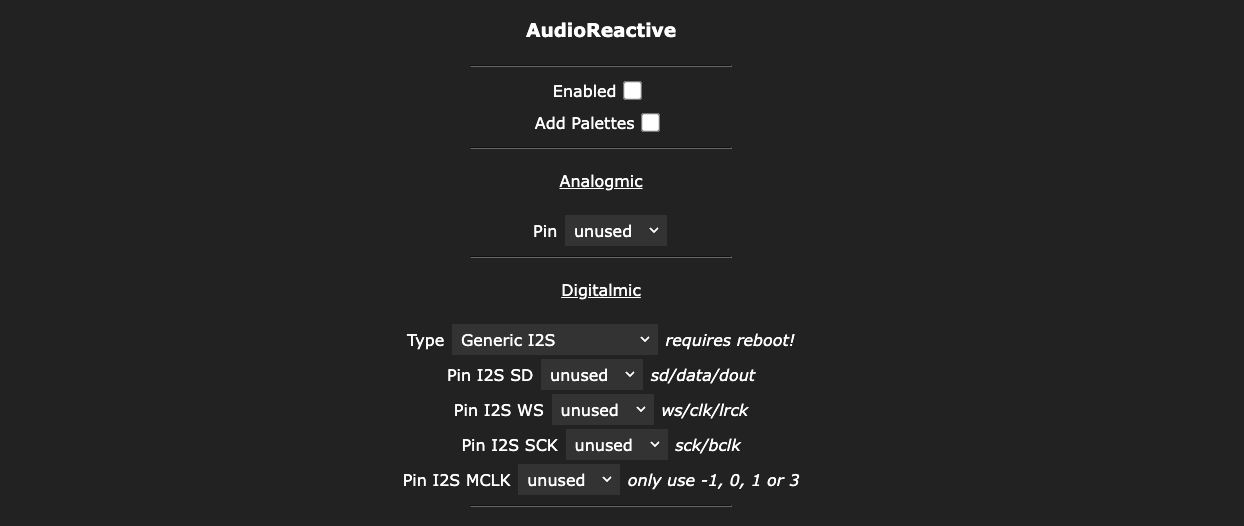This screenshot has height=526, width=1244.
Task: Click the 'only use -1, 0, 1 or 3' note
Action: pyautogui.click(x=712, y=480)
